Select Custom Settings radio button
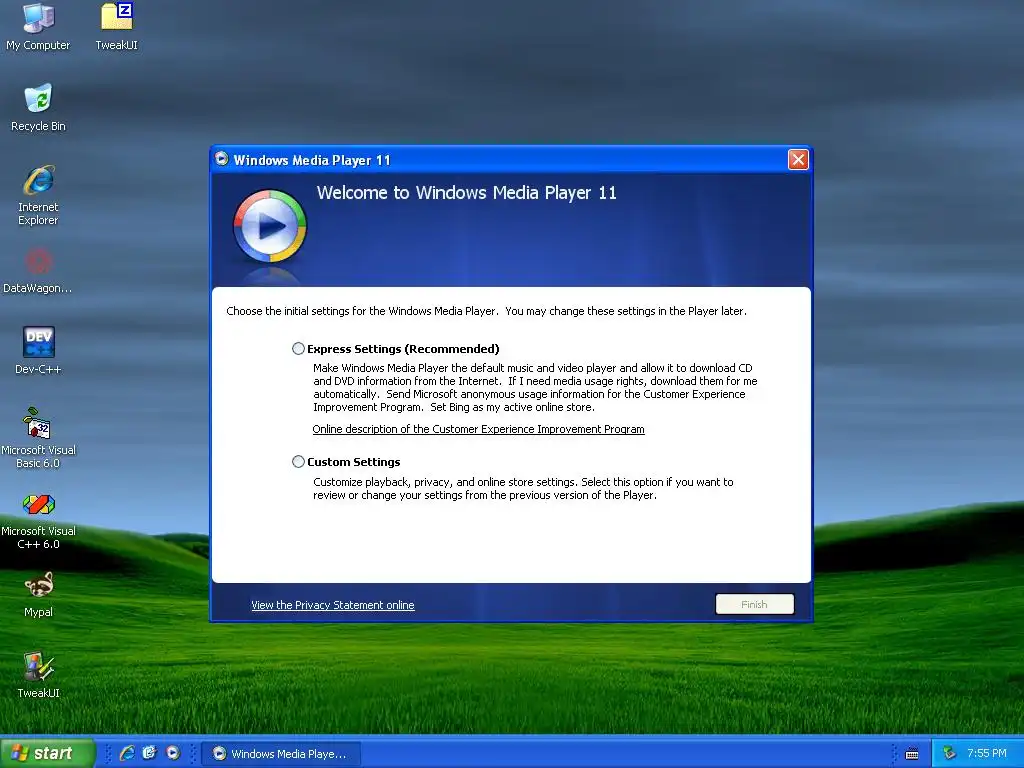1024x768 pixels. click(x=298, y=462)
